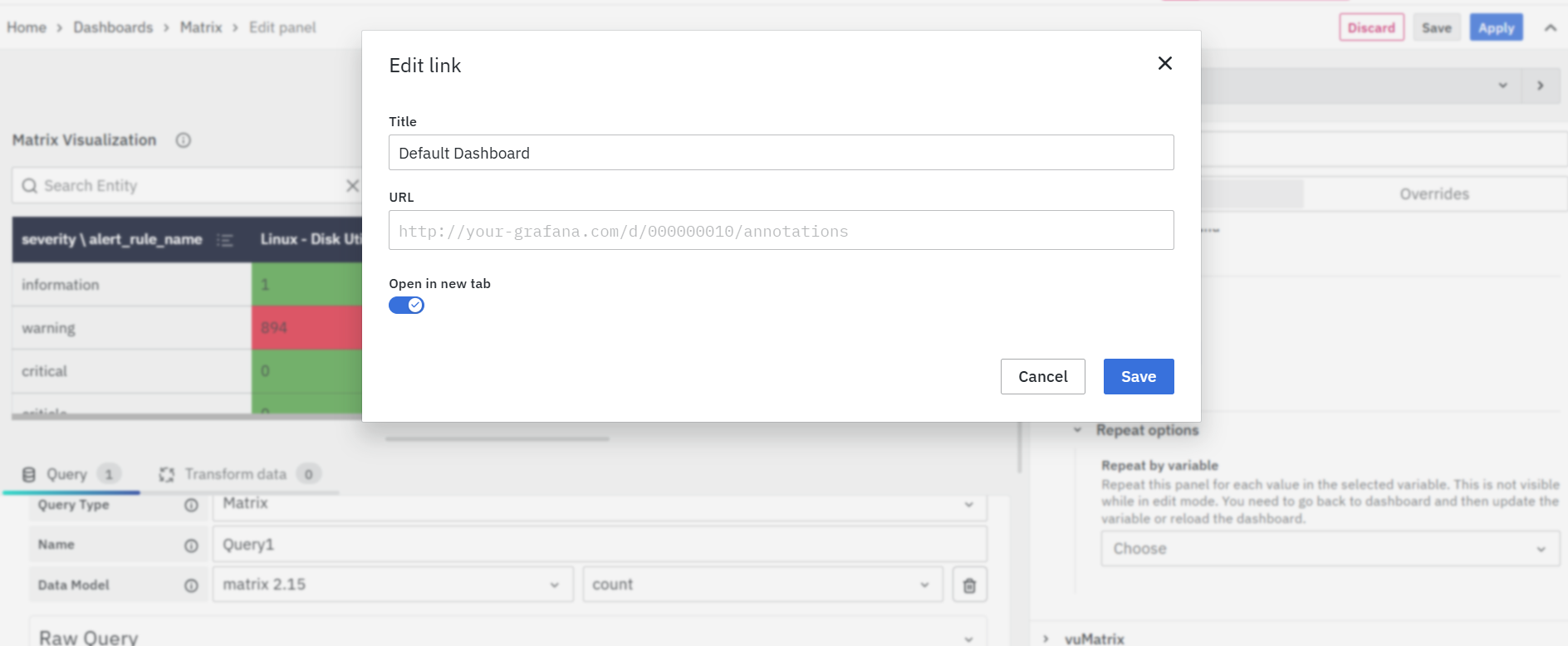1568x646 pixels.
Task: Click info icon next to Matrix Visualization
Action: pos(184,140)
